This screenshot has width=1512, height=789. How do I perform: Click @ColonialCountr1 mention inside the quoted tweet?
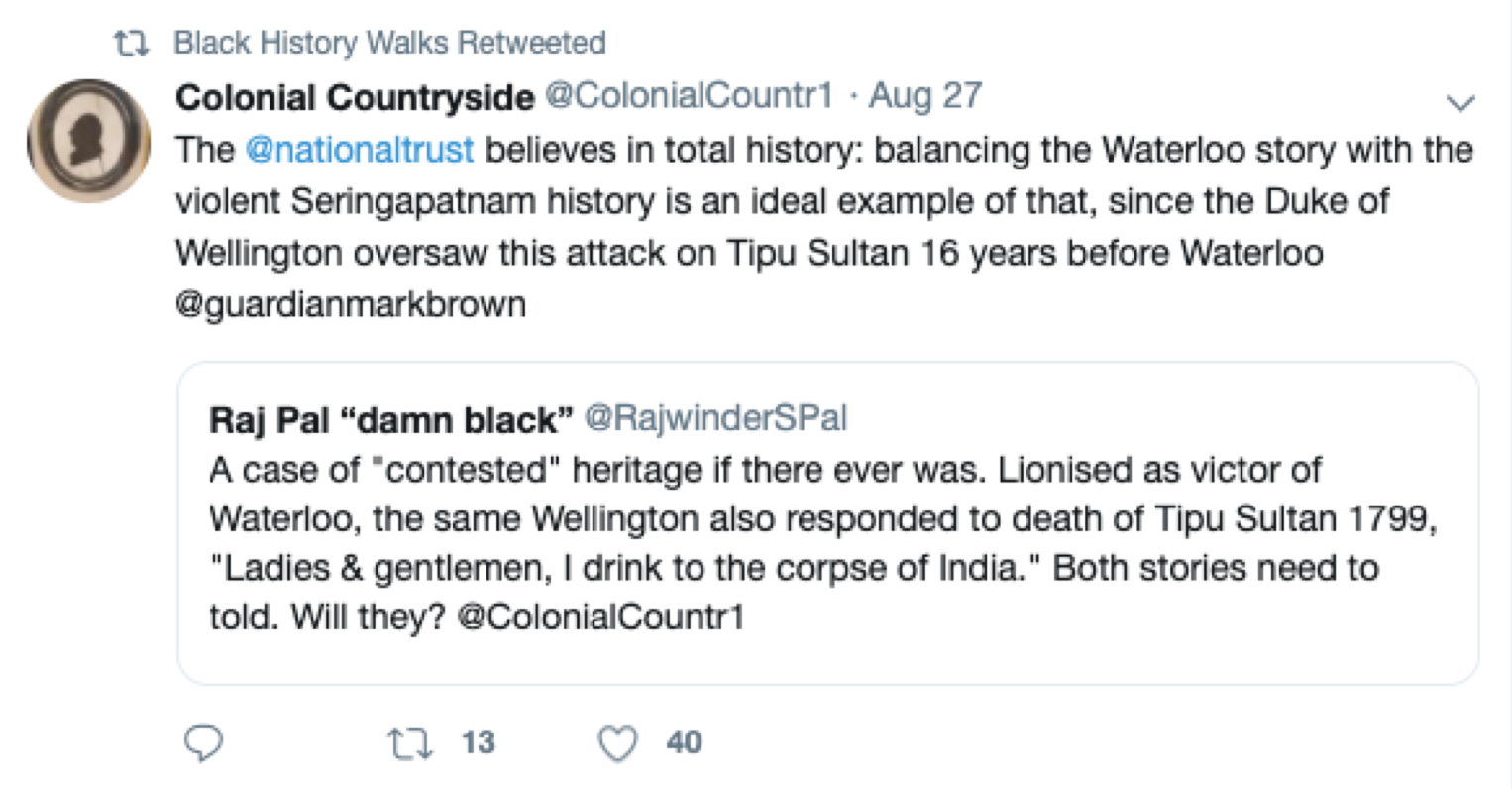tap(600, 617)
